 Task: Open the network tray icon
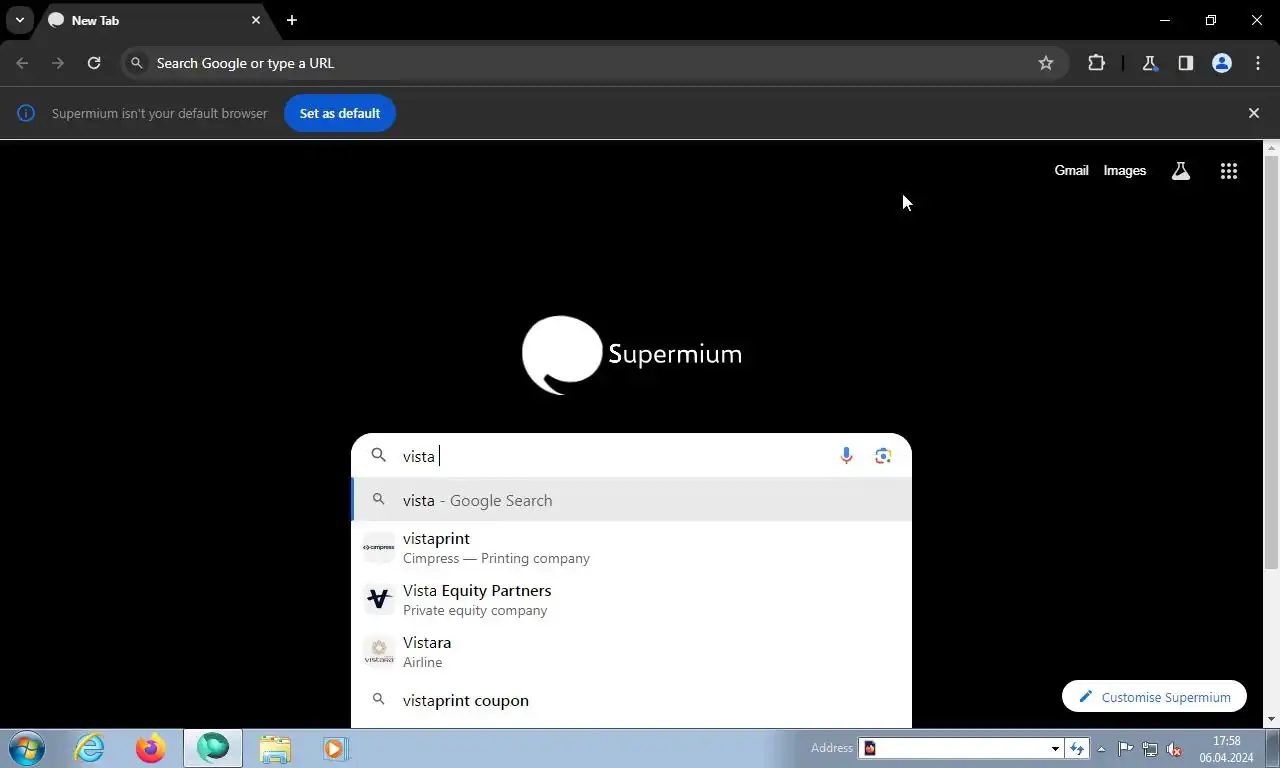pyautogui.click(x=1150, y=748)
